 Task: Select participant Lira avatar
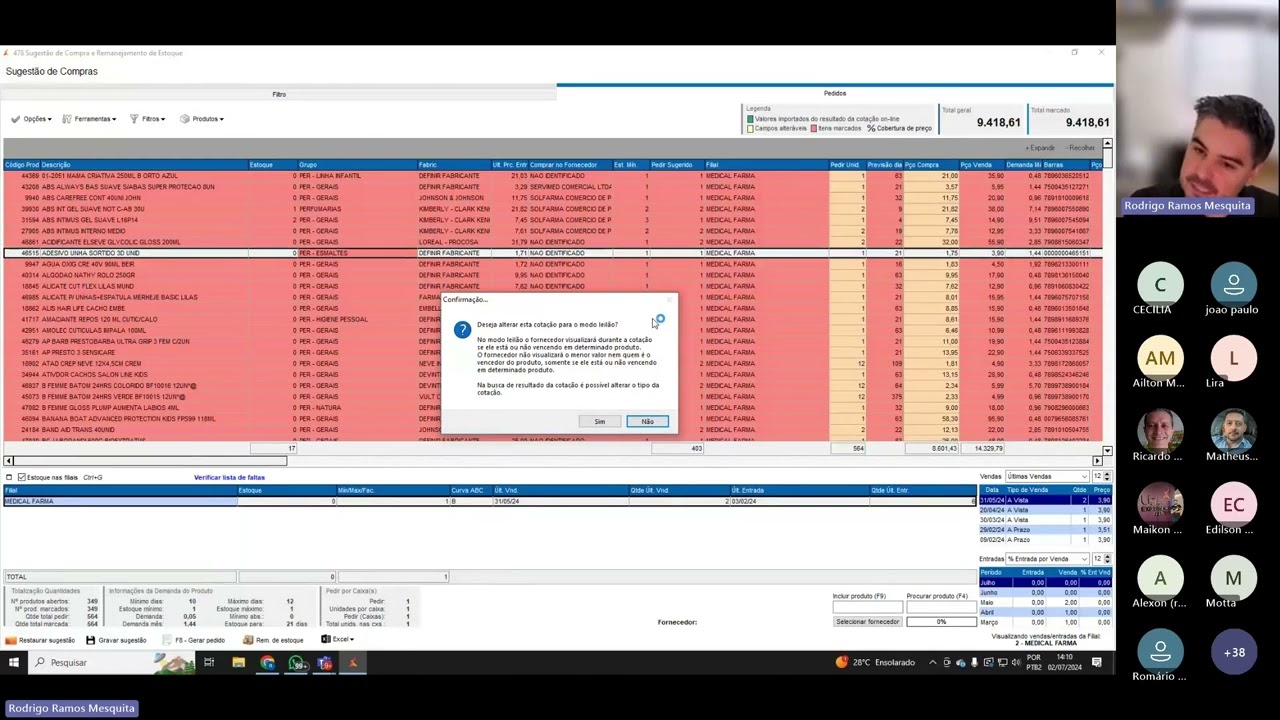pyautogui.click(x=1234, y=358)
